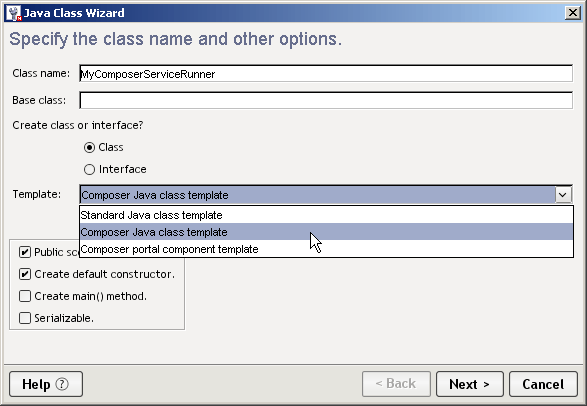Enable the Serializable checkbox
This screenshot has width=587, height=406.
tap(25, 318)
